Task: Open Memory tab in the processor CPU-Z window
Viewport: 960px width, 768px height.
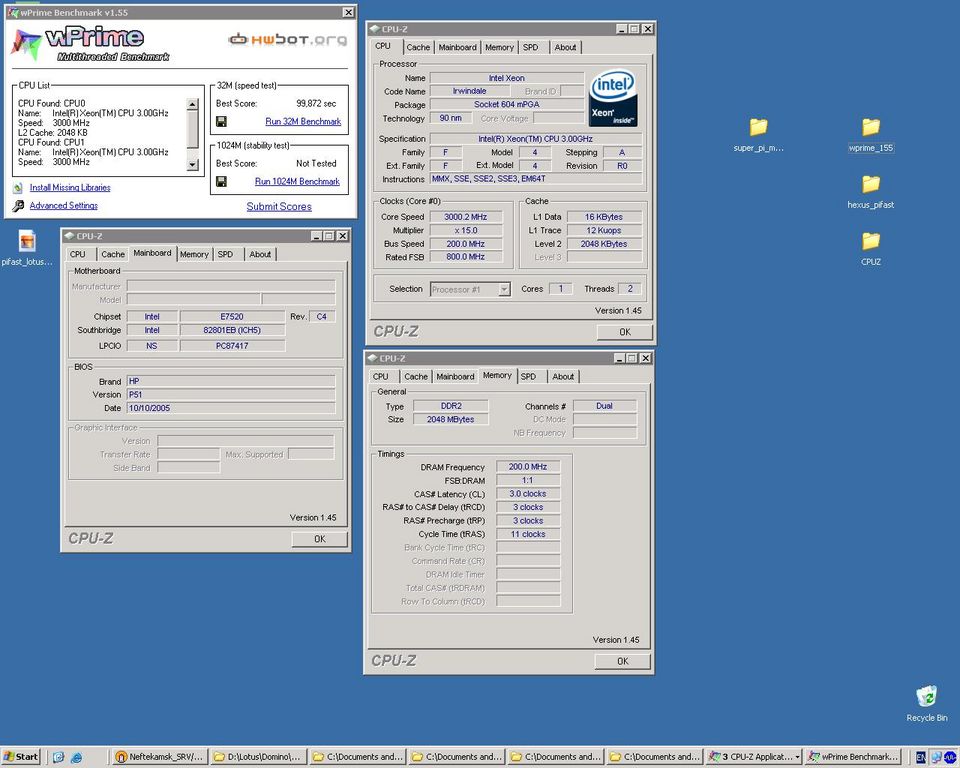Action: pos(499,47)
